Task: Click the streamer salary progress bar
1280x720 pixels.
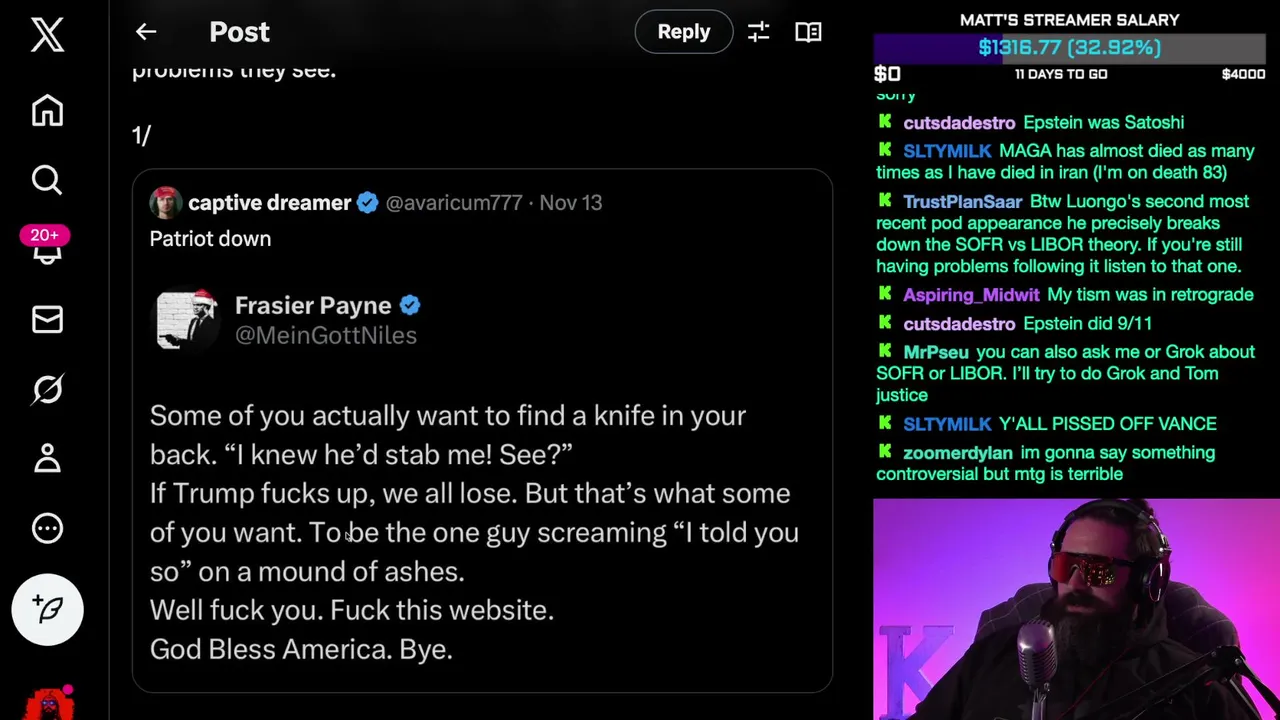Action: point(1069,48)
